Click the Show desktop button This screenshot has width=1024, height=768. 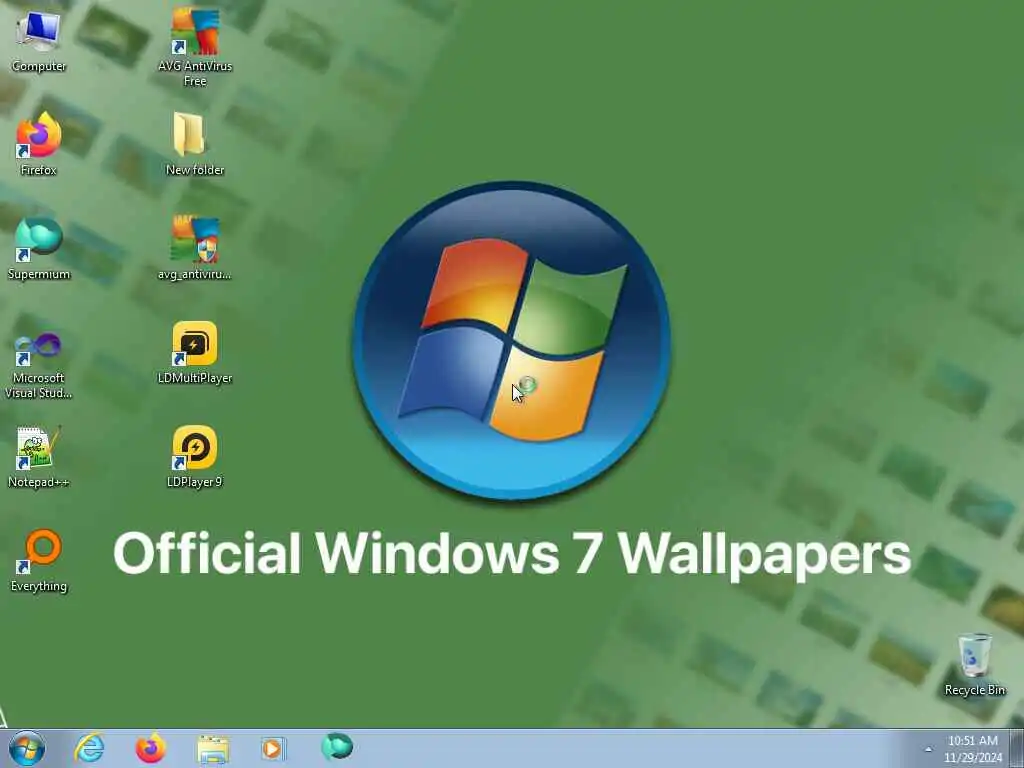(x=1017, y=749)
